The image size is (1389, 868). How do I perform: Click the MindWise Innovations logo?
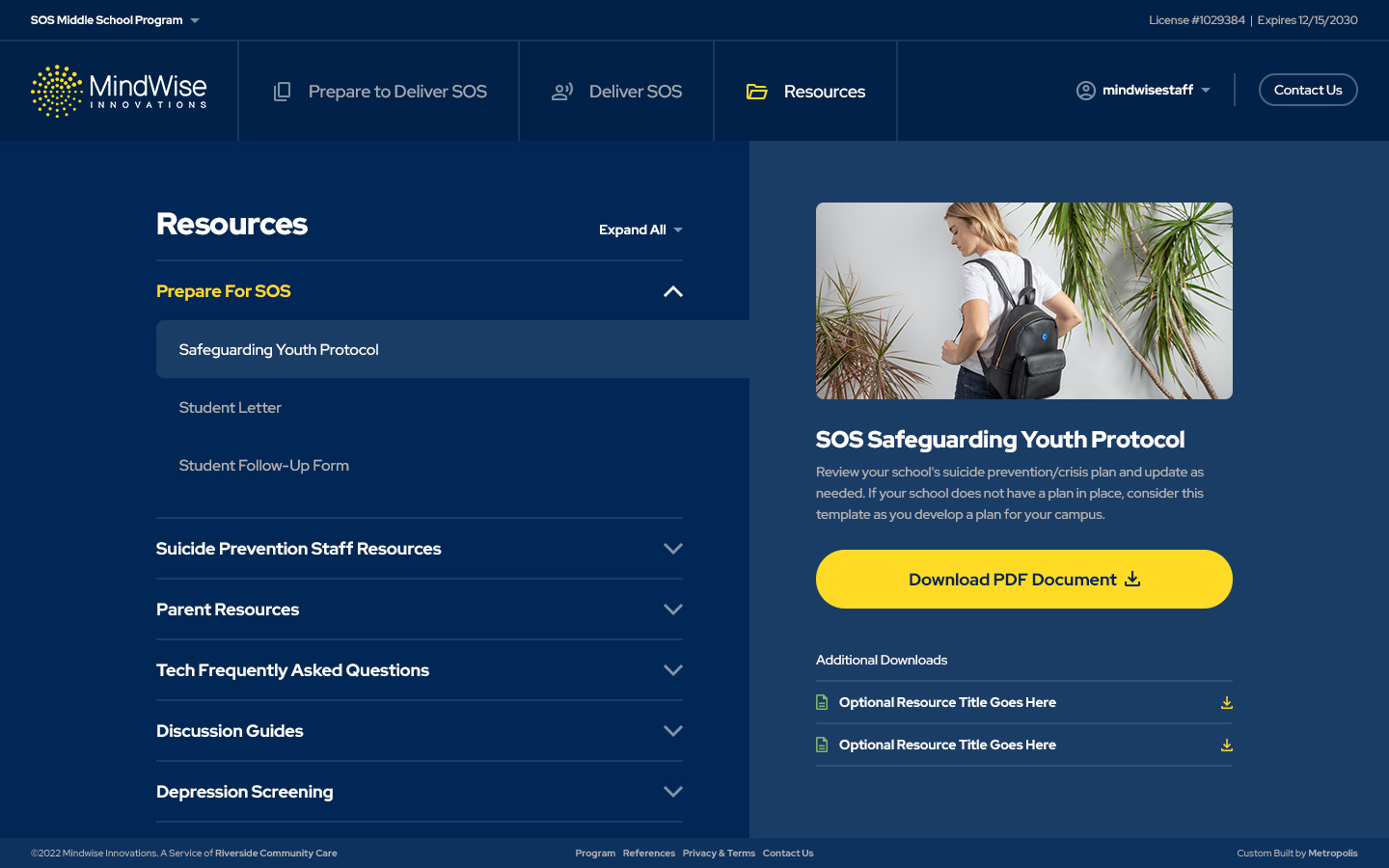tap(119, 92)
